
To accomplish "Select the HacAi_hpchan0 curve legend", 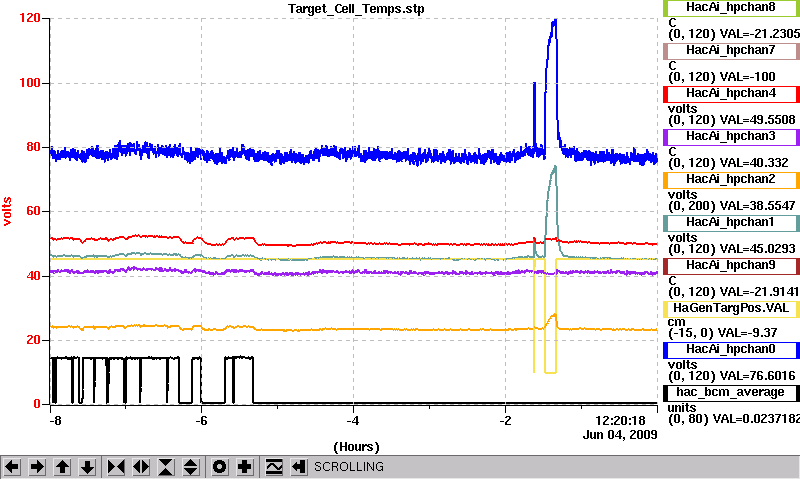I will [731, 350].
